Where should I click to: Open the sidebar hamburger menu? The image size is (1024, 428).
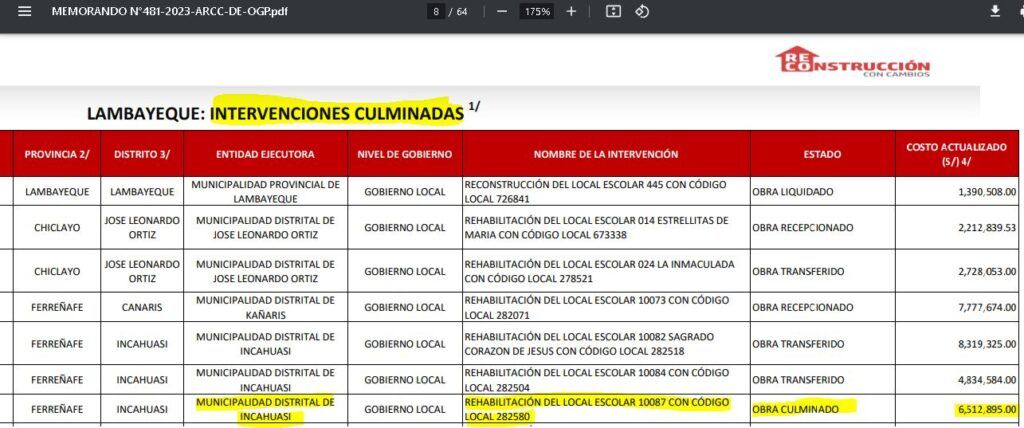click(25, 12)
